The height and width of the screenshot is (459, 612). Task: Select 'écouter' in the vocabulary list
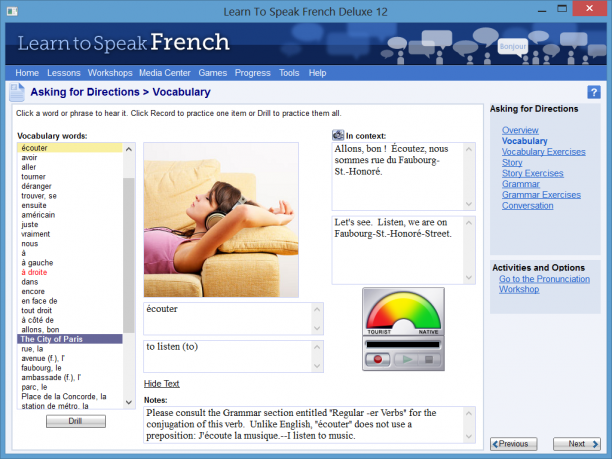(x=70, y=148)
